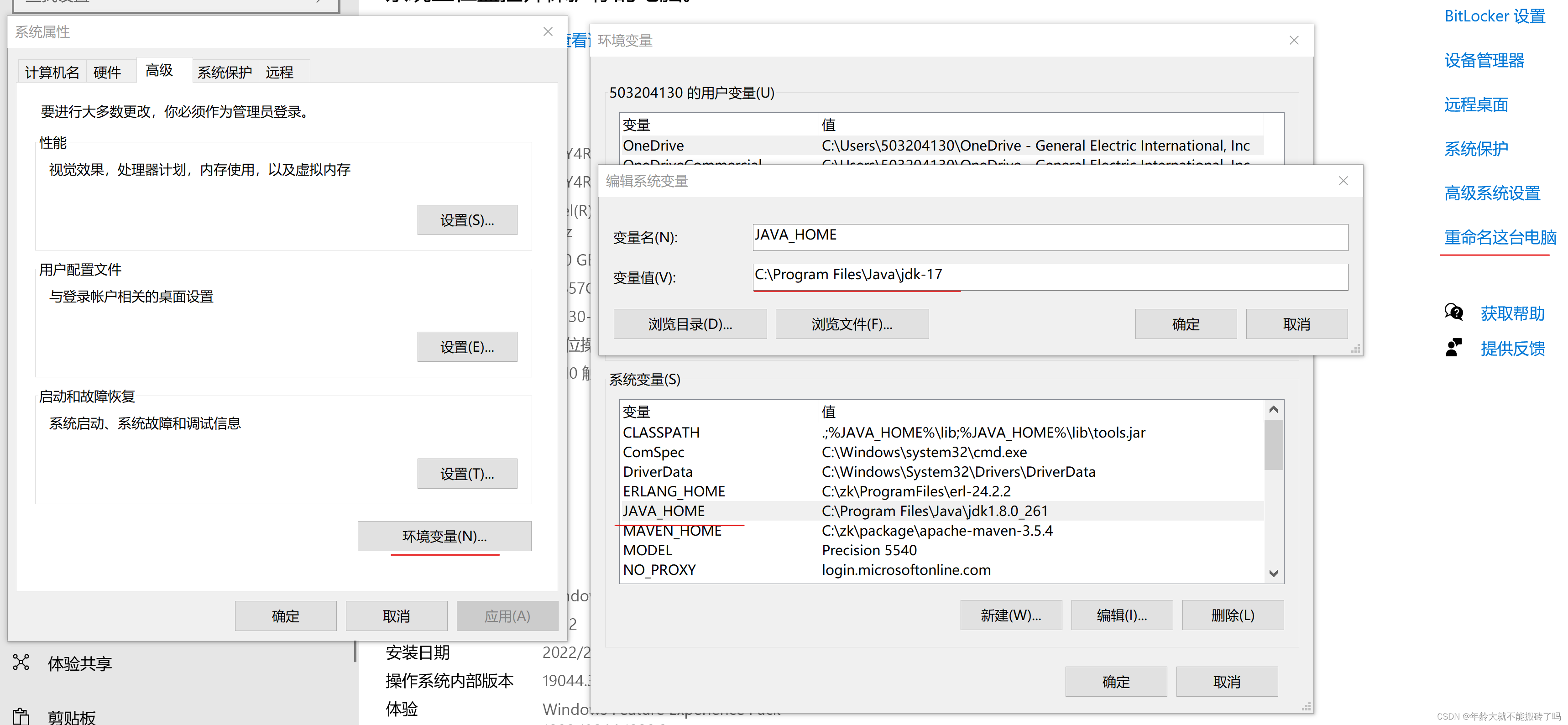Screen dimensions: 1568x725
Task: Confirm 系统属性 with 确定
Action: [286, 615]
